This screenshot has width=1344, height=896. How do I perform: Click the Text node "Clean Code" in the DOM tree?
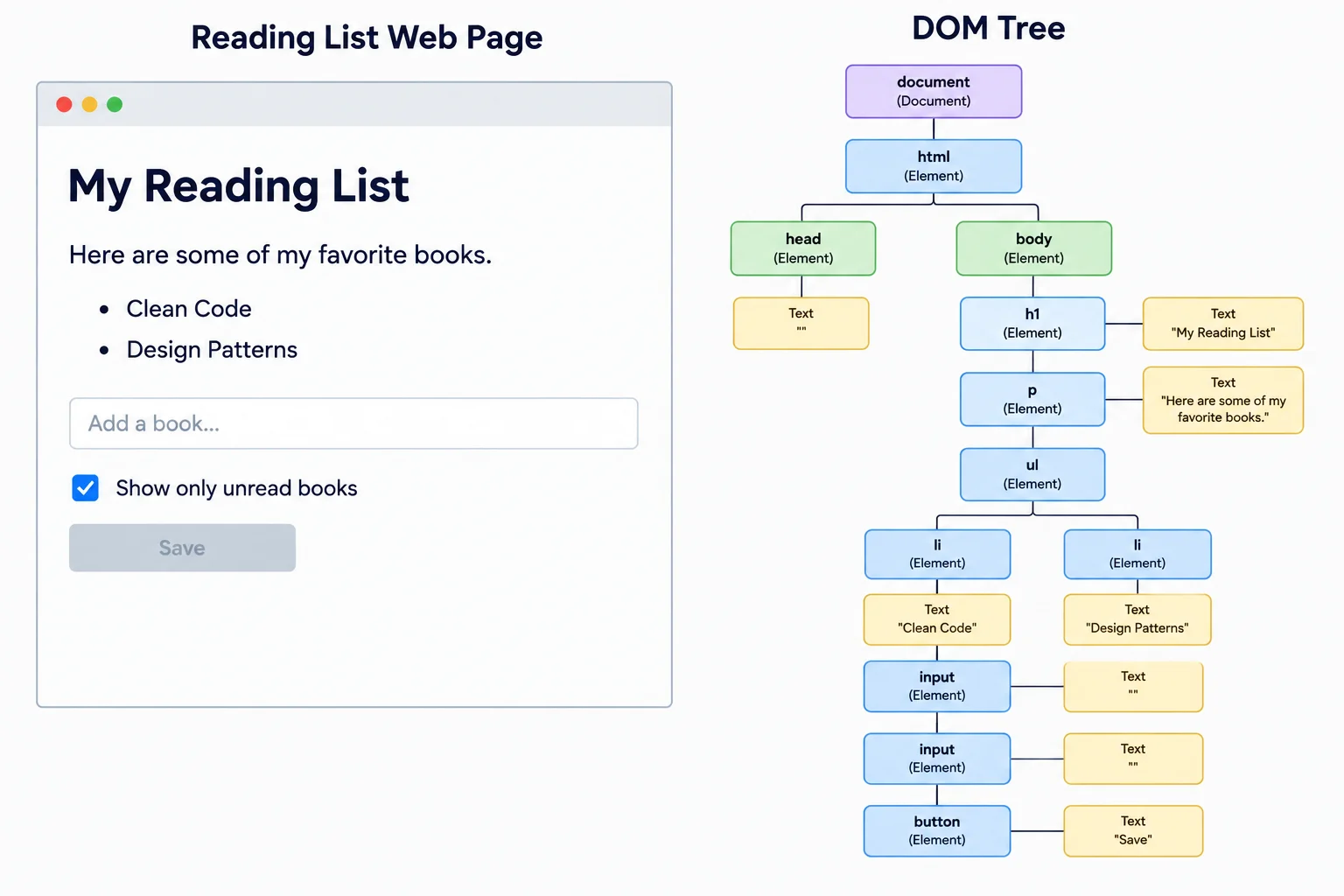coord(937,619)
